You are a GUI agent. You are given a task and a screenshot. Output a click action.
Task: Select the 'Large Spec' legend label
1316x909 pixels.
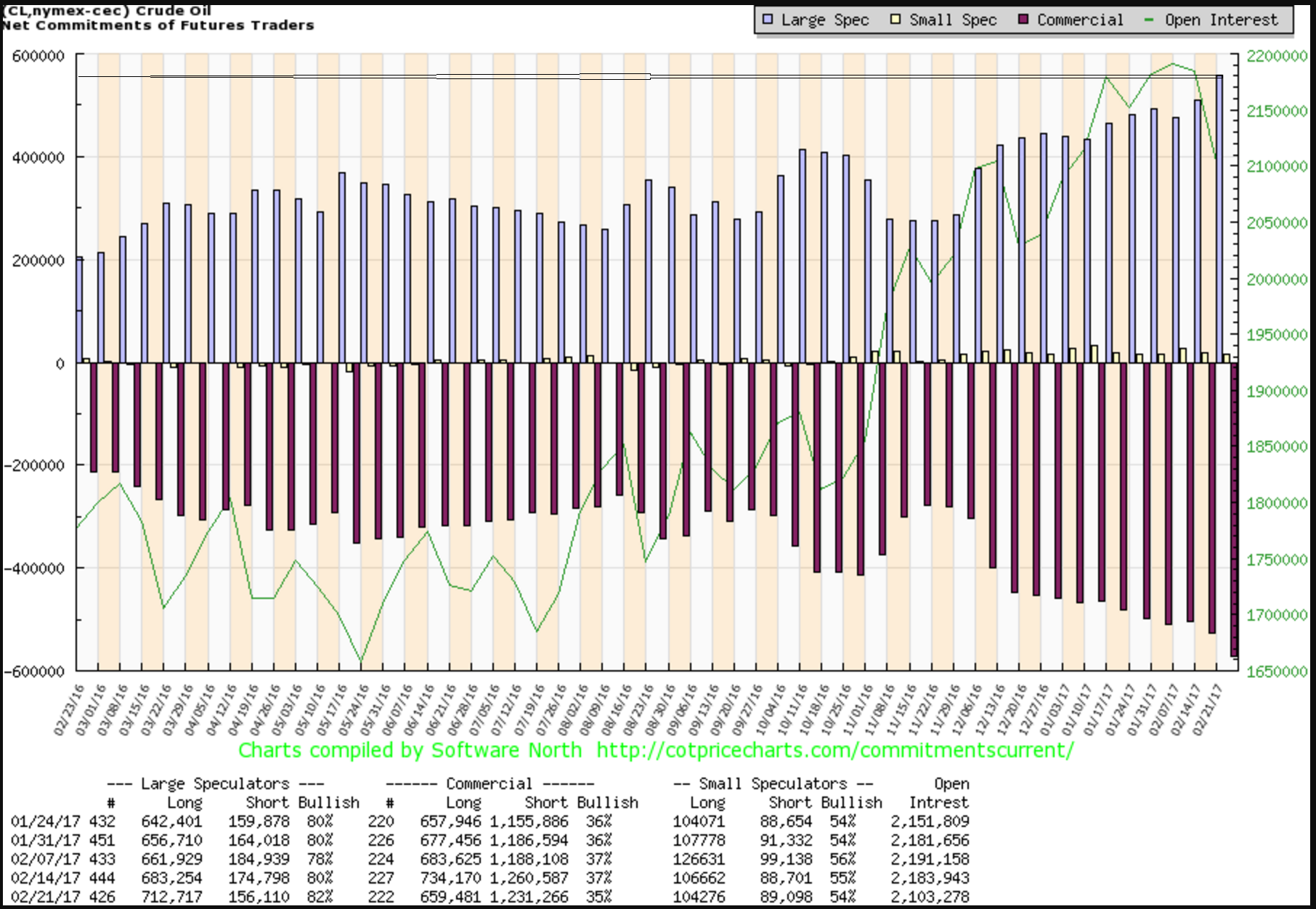pos(825,20)
